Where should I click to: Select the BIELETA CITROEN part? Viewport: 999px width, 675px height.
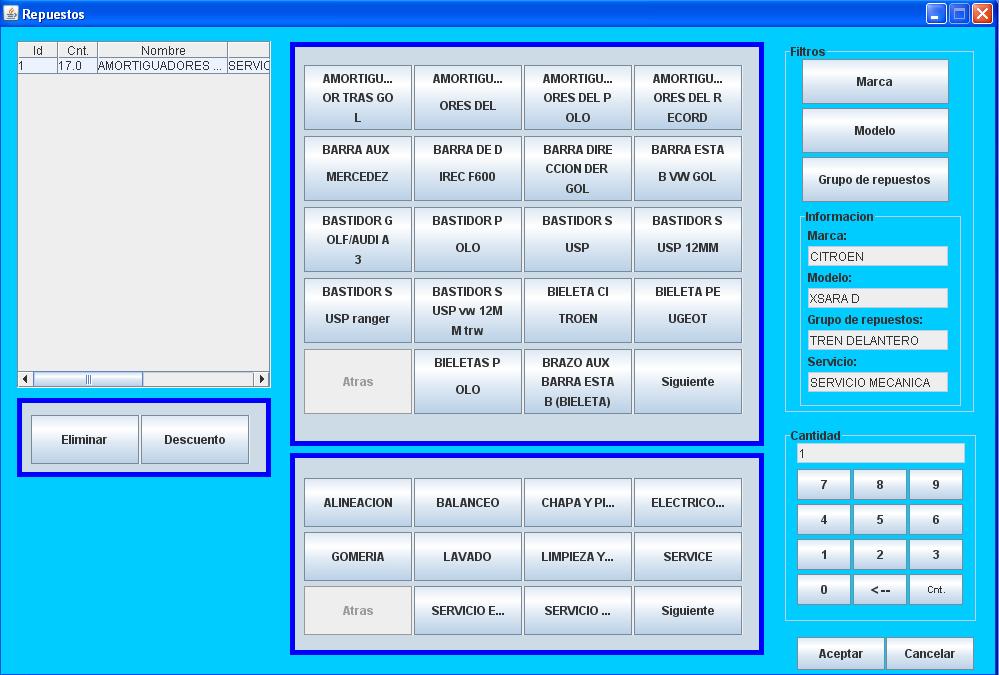577,310
